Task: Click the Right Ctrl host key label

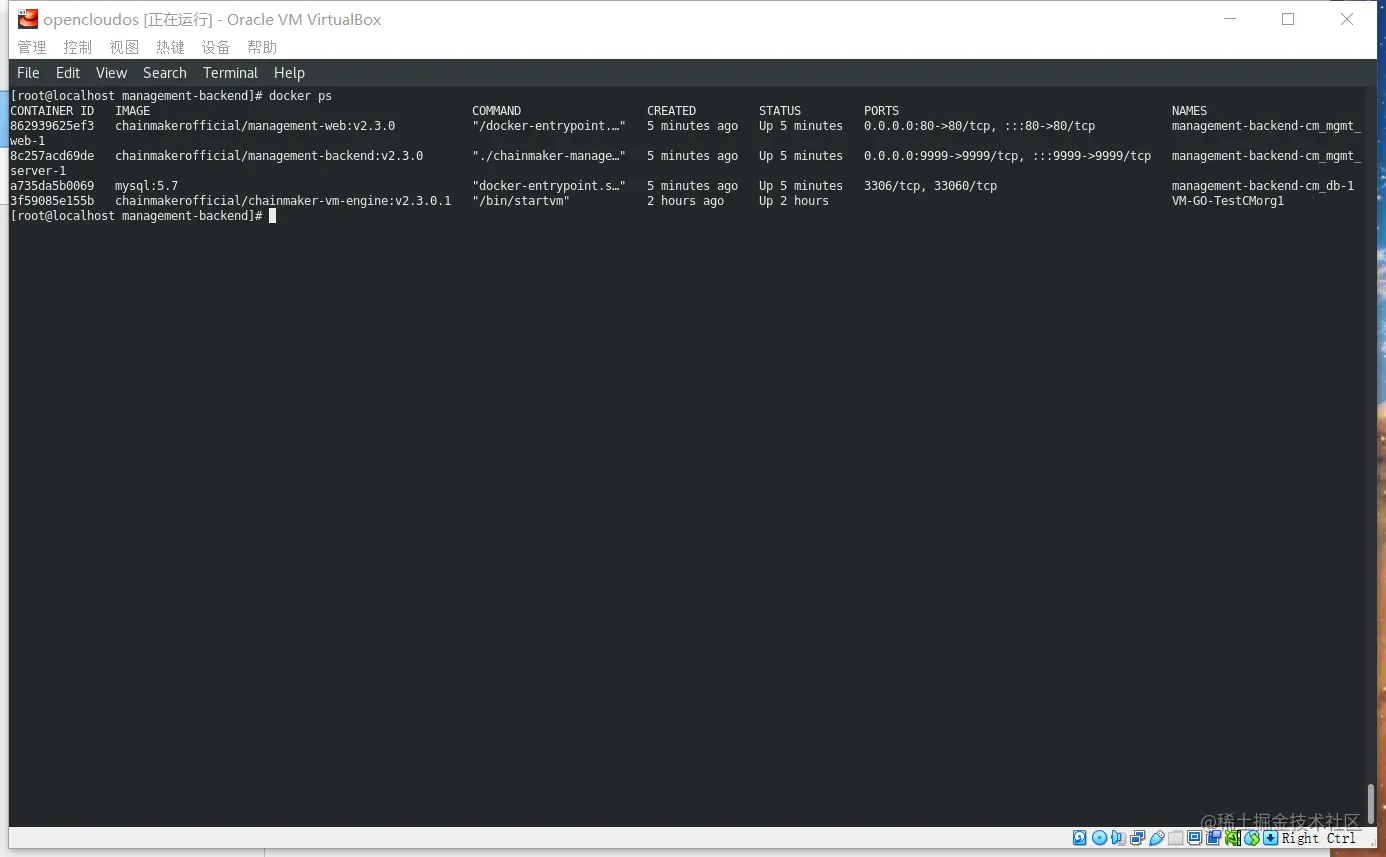Action: click(x=1319, y=838)
